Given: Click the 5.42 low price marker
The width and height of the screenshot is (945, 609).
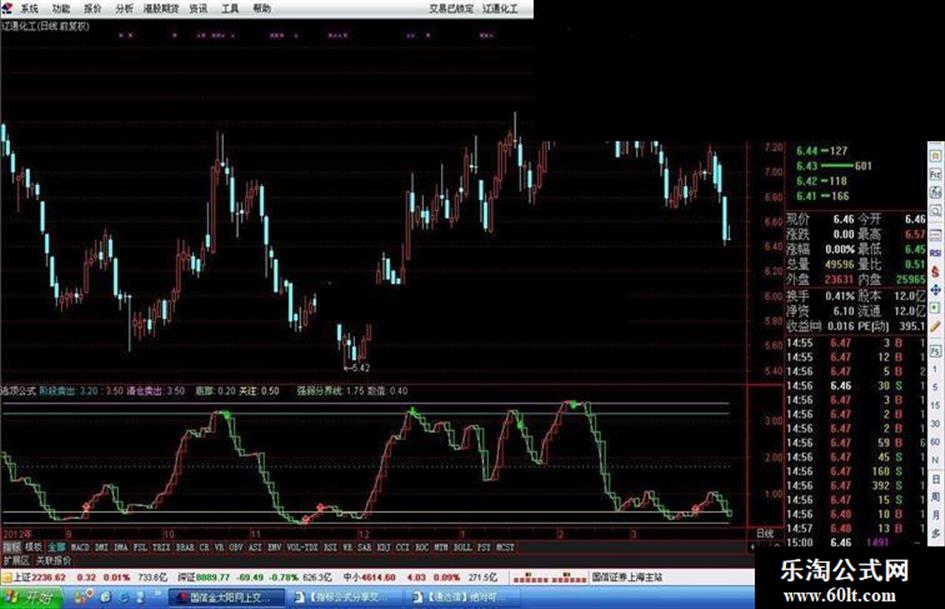Looking at the screenshot, I should tap(357, 367).
